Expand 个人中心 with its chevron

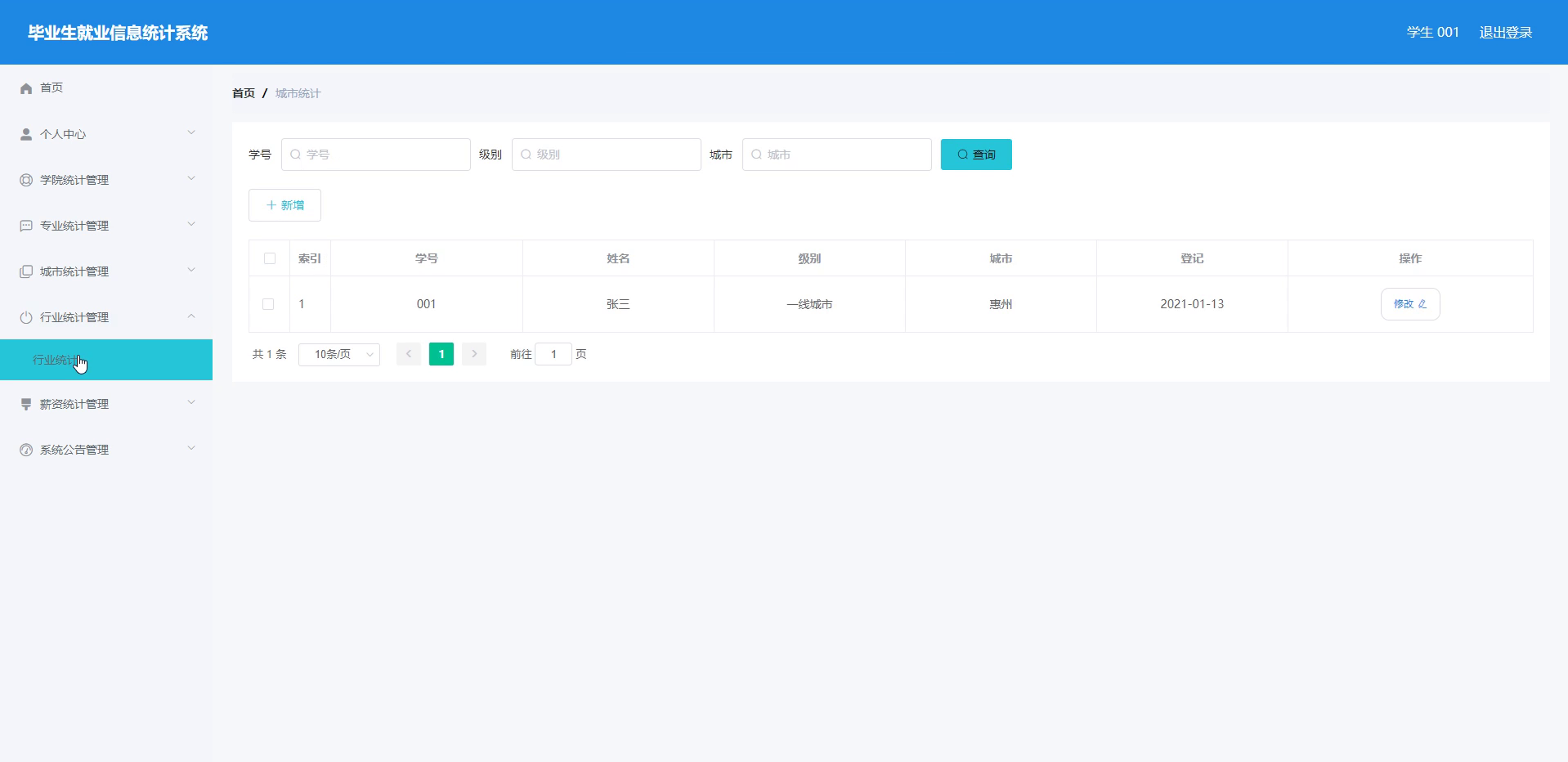pos(191,132)
